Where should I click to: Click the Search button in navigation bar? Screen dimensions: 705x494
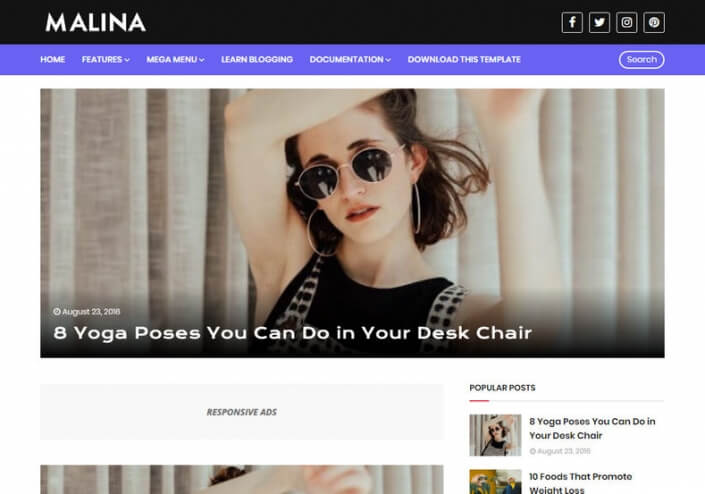[642, 60]
